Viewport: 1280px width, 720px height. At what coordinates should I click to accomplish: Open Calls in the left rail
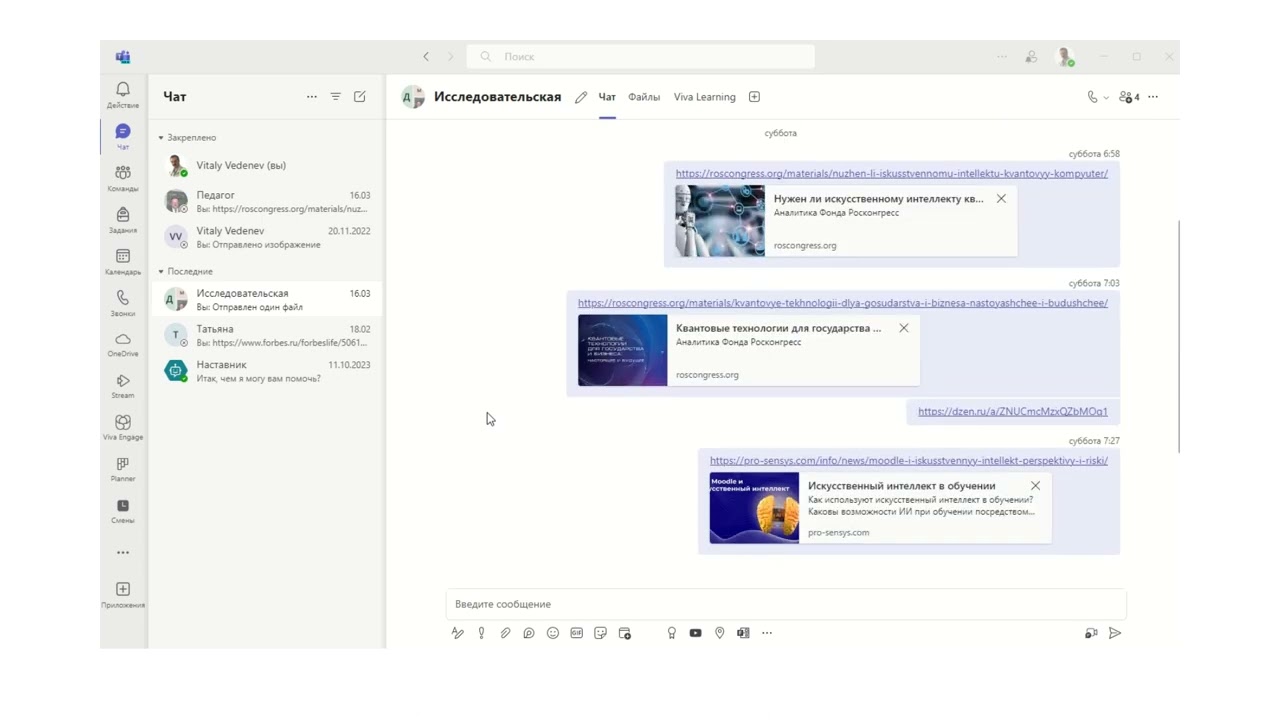(123, 303)
